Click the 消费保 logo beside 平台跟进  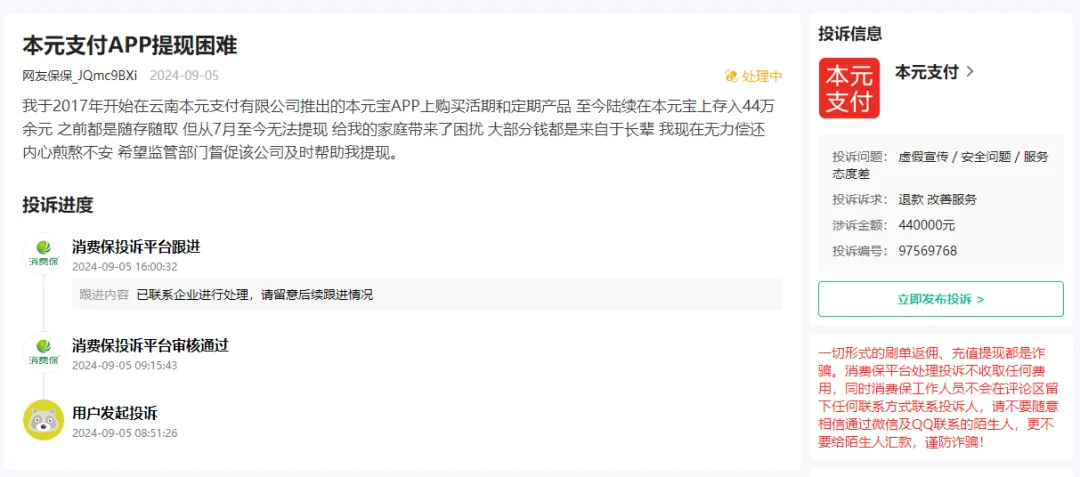[x=43, y=253]
